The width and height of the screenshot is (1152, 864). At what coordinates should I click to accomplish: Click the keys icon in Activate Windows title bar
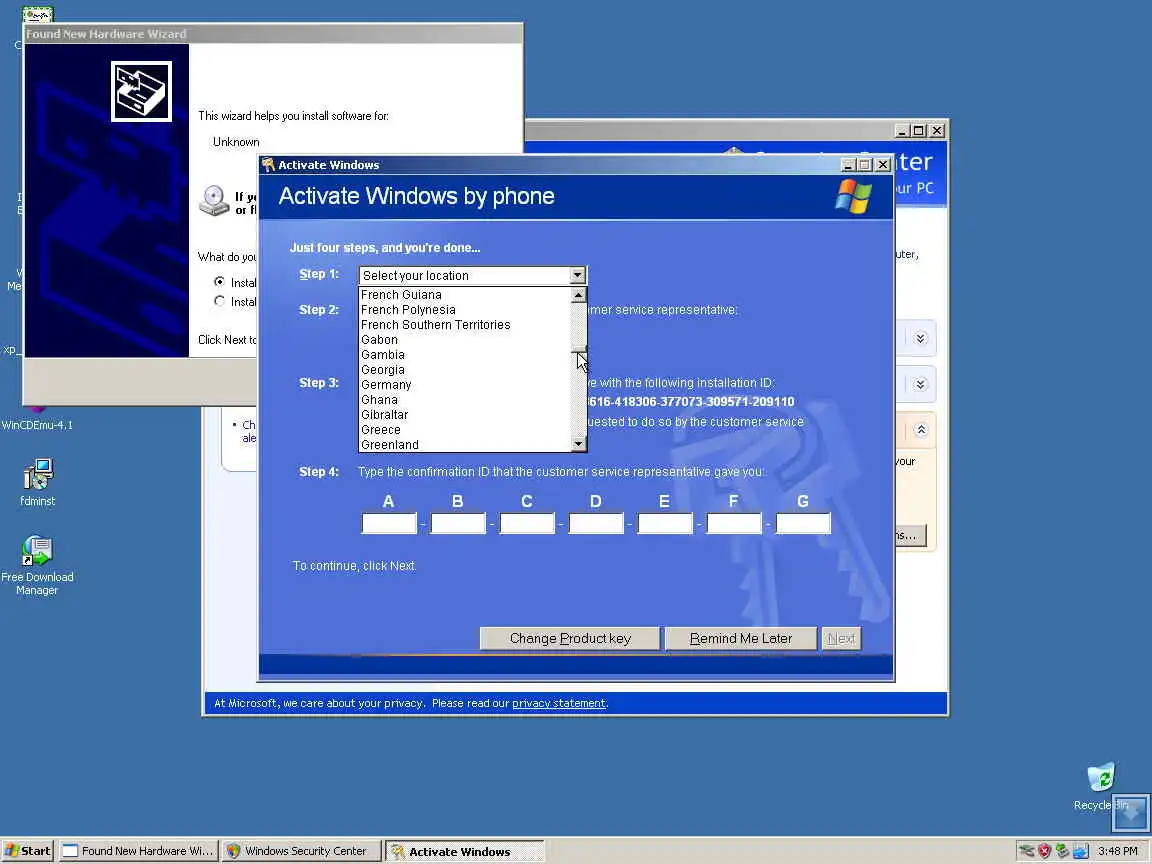pos(268,165)
